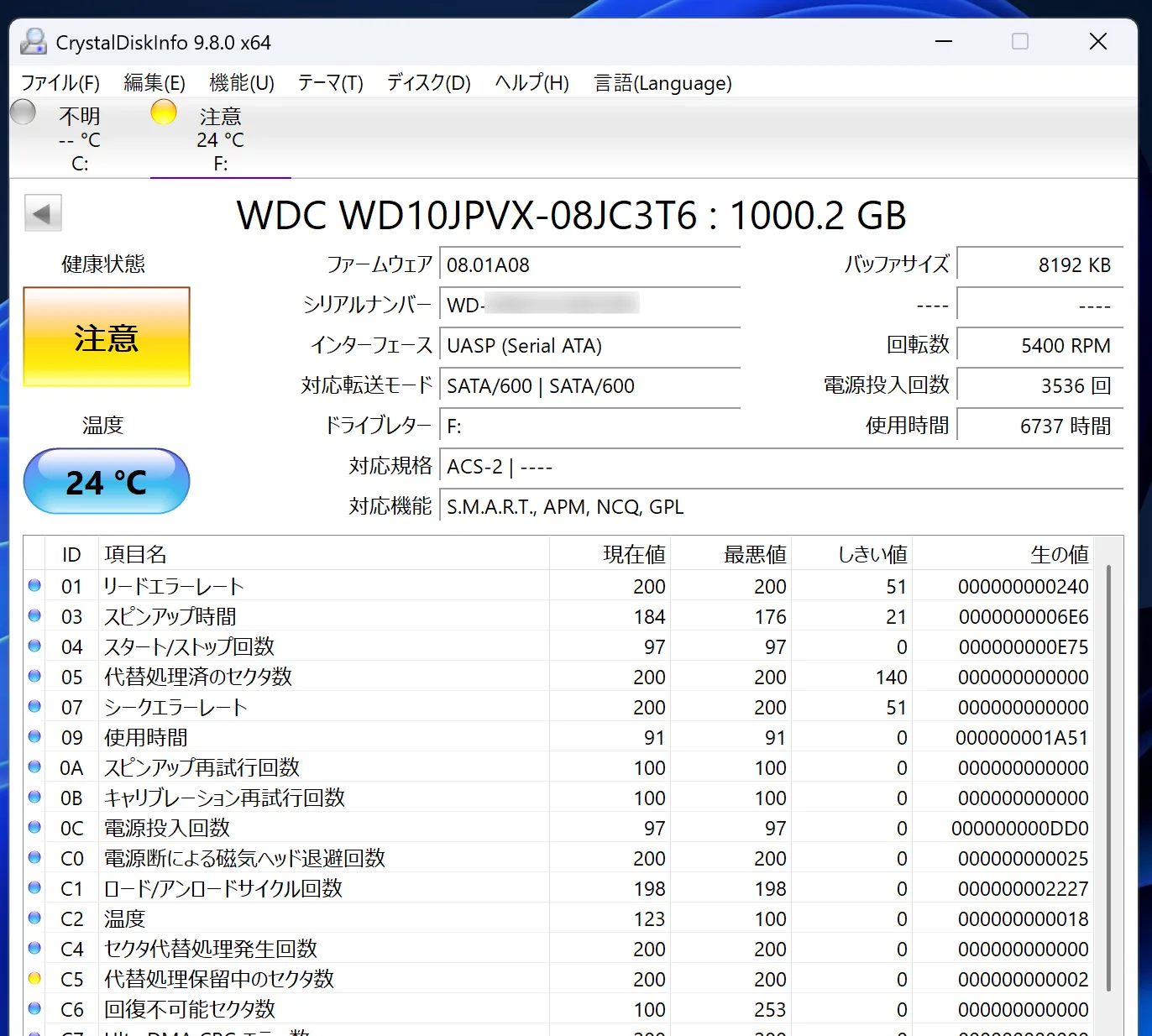The height and width of the screenshot is (1036, 1152).
Task: Open the 機能(U) menu
Action: click(x=242, y=83)
